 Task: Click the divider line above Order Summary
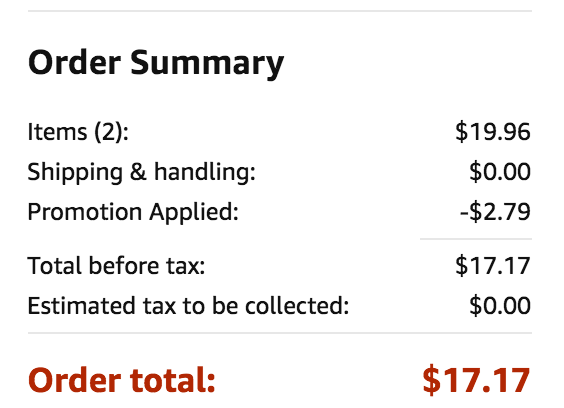(280, 11)
